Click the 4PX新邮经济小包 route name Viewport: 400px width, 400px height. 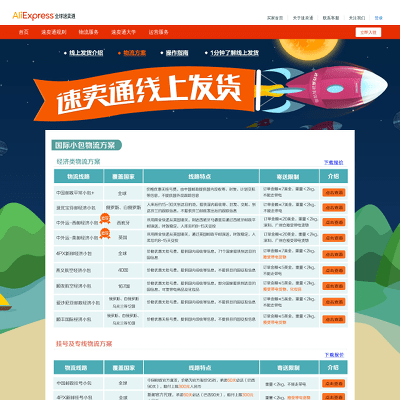click(74, 254)
